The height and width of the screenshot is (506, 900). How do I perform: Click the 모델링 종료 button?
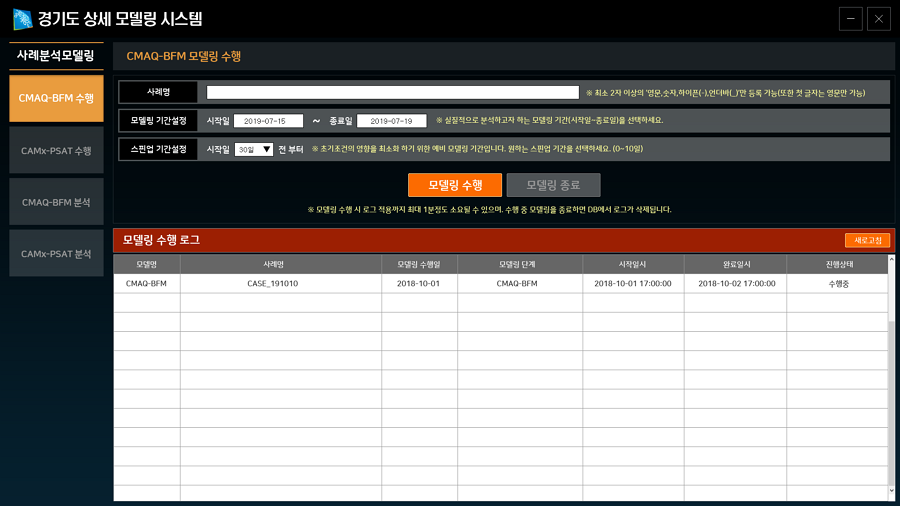pos(553,185)
